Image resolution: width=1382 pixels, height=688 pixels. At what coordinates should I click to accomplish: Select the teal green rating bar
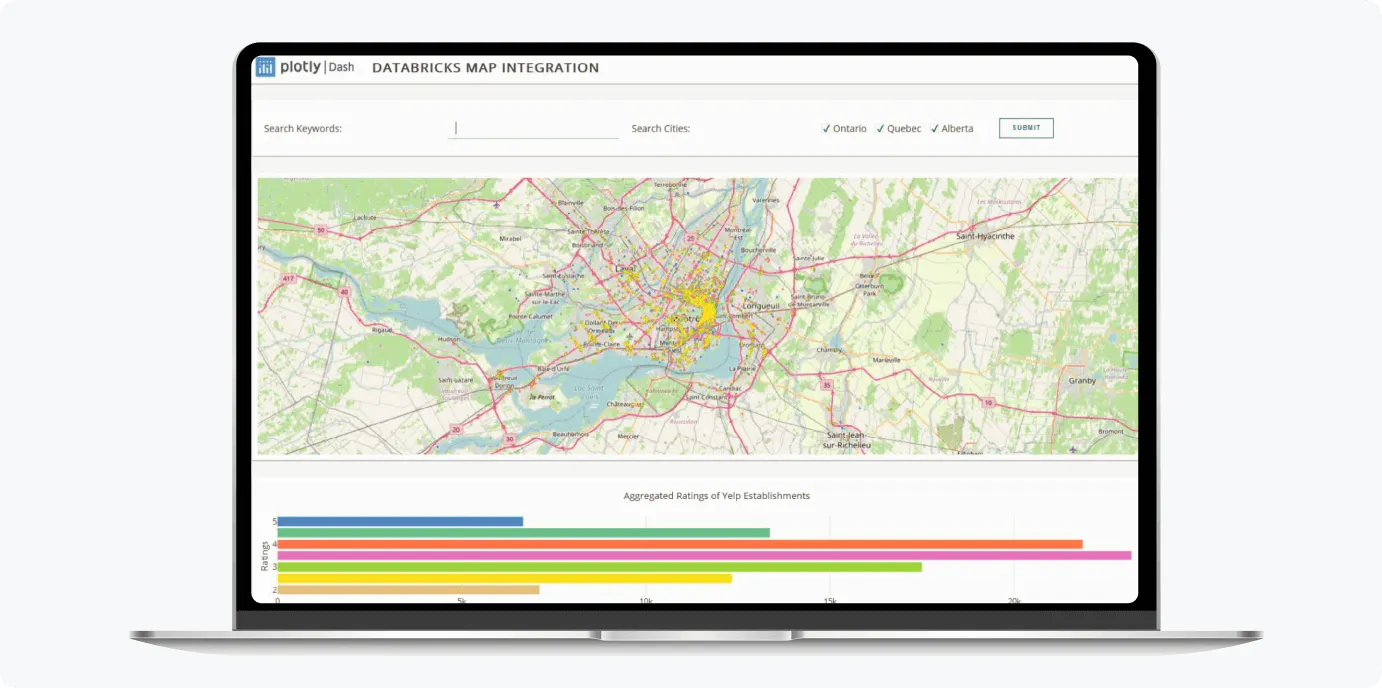tap(524, 533)
